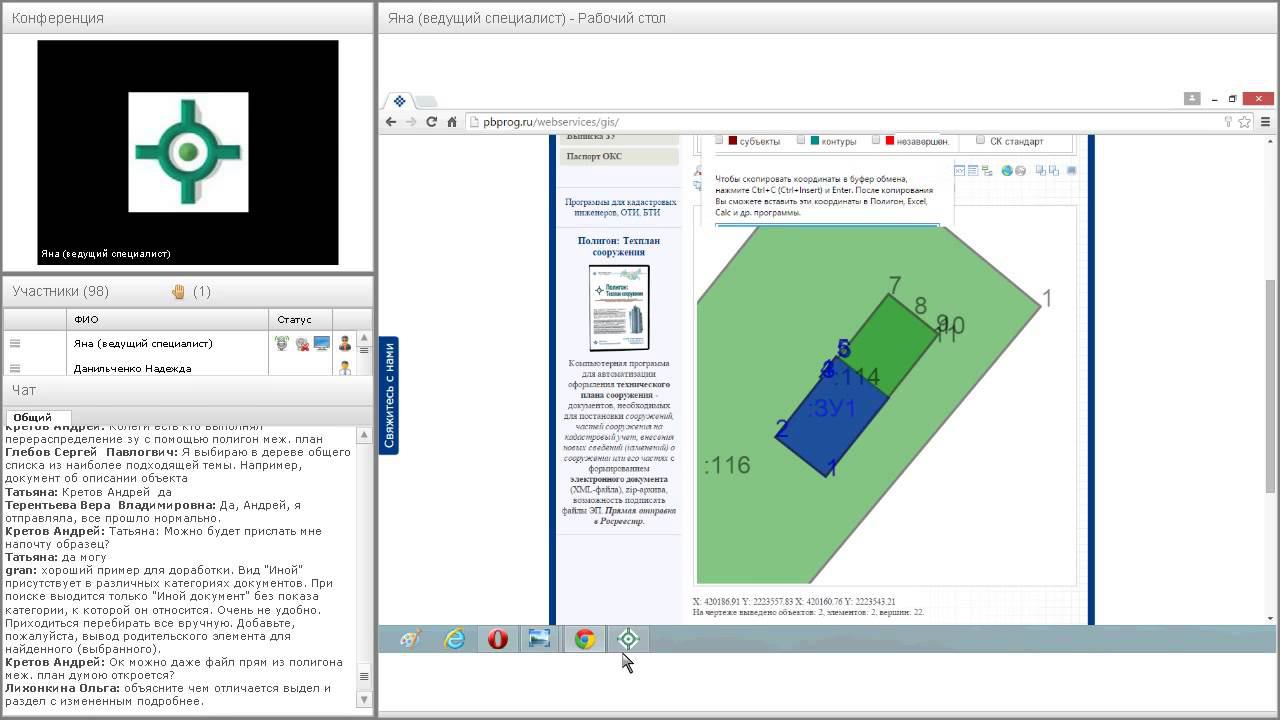Viewport: 1280px width, 720px height.
Task: Click the Техплан сооружения product box image
Action: click(619, 308)
